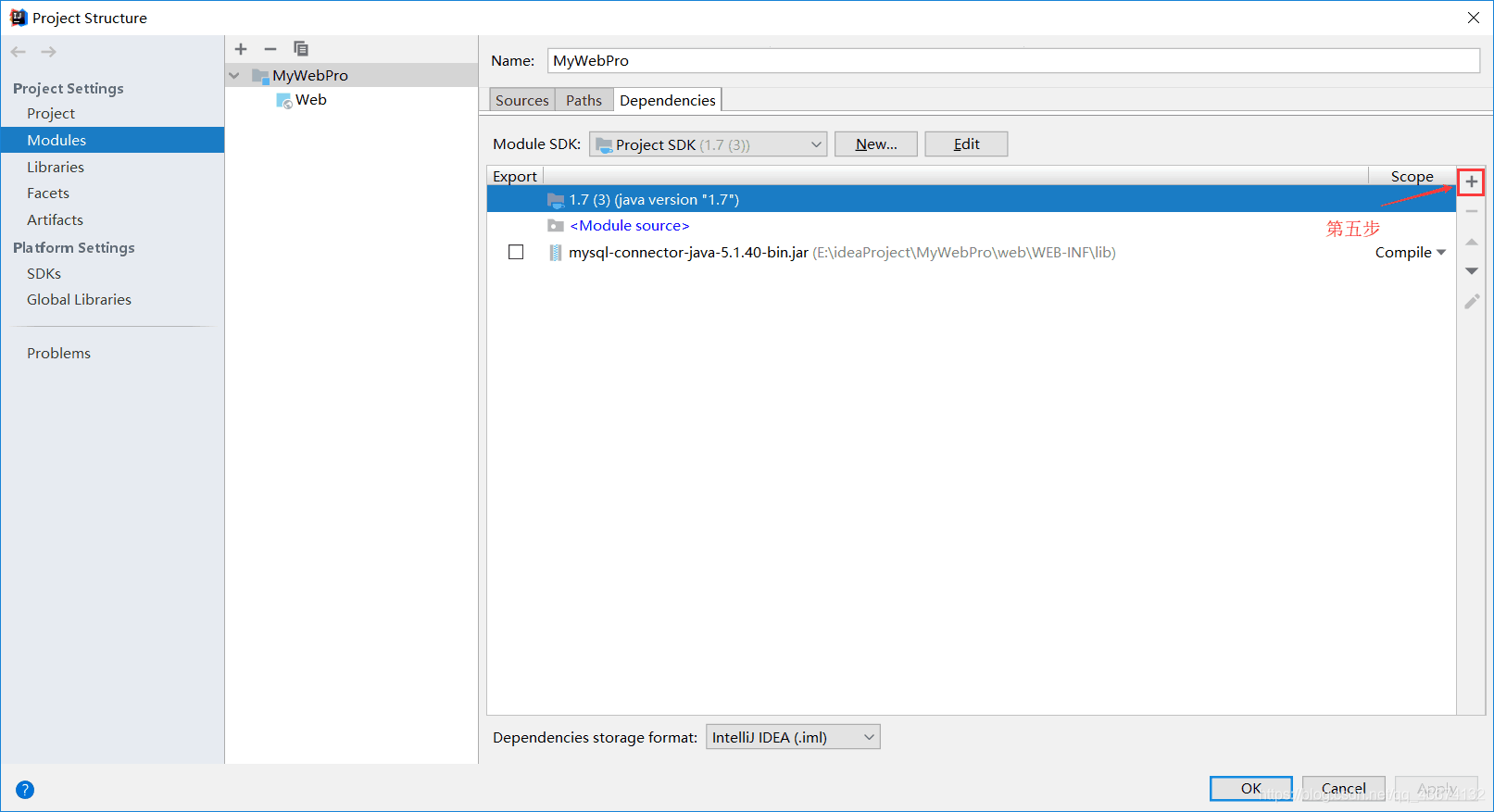This screenshot has height=812, width=1494.
Task: Click the Module source folder icon
Action: [x=555, y=226]
